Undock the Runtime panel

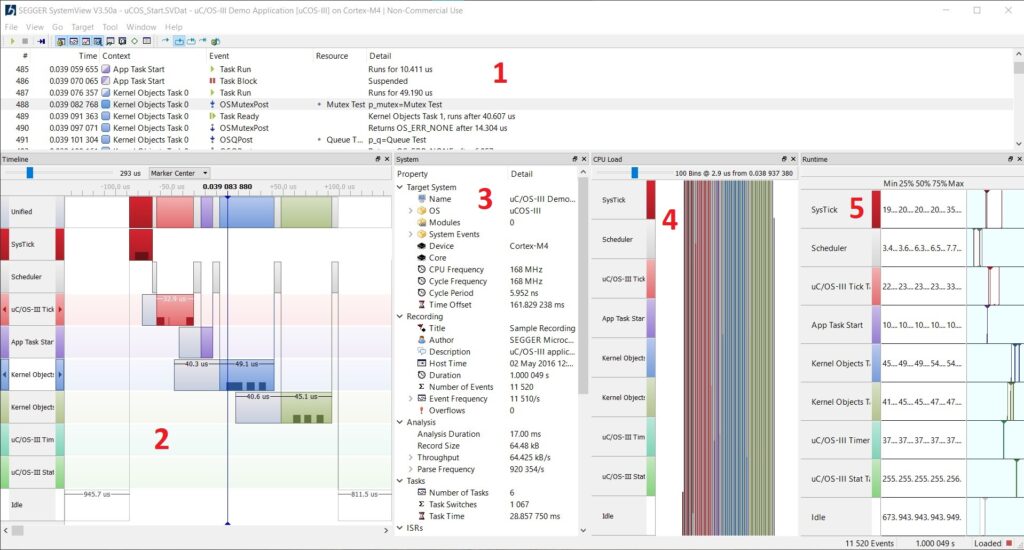1010,159
